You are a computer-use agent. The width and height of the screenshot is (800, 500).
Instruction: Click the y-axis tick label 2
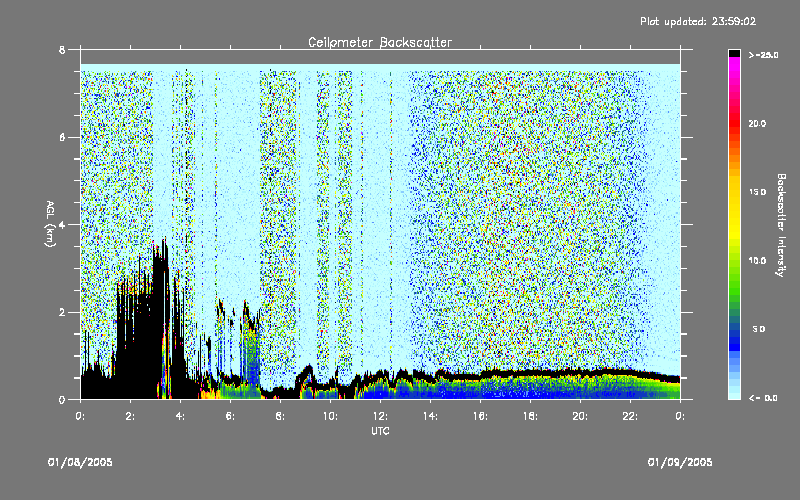coord(62,312)
